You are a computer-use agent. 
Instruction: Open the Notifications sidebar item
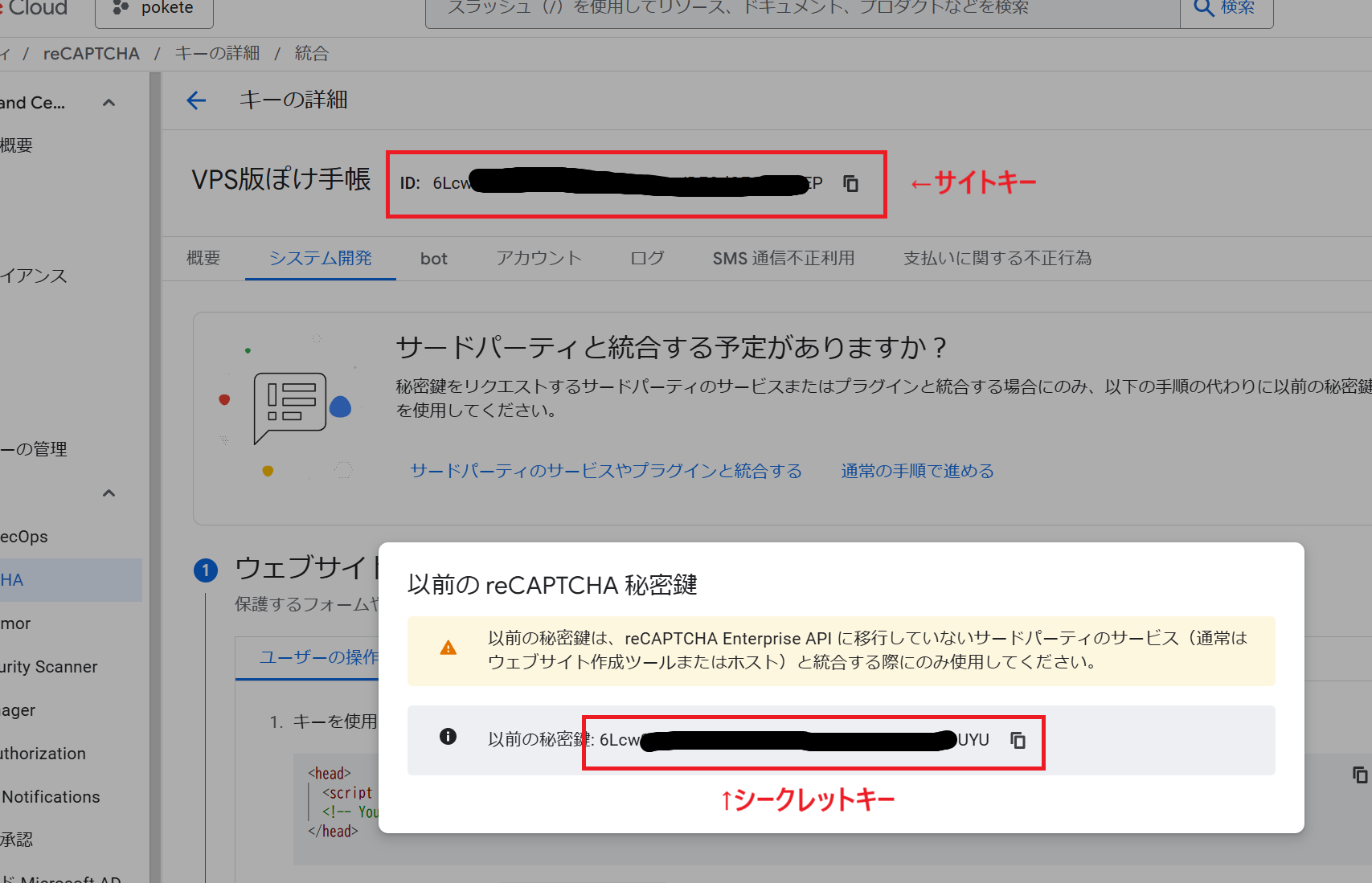click(51, 797)
